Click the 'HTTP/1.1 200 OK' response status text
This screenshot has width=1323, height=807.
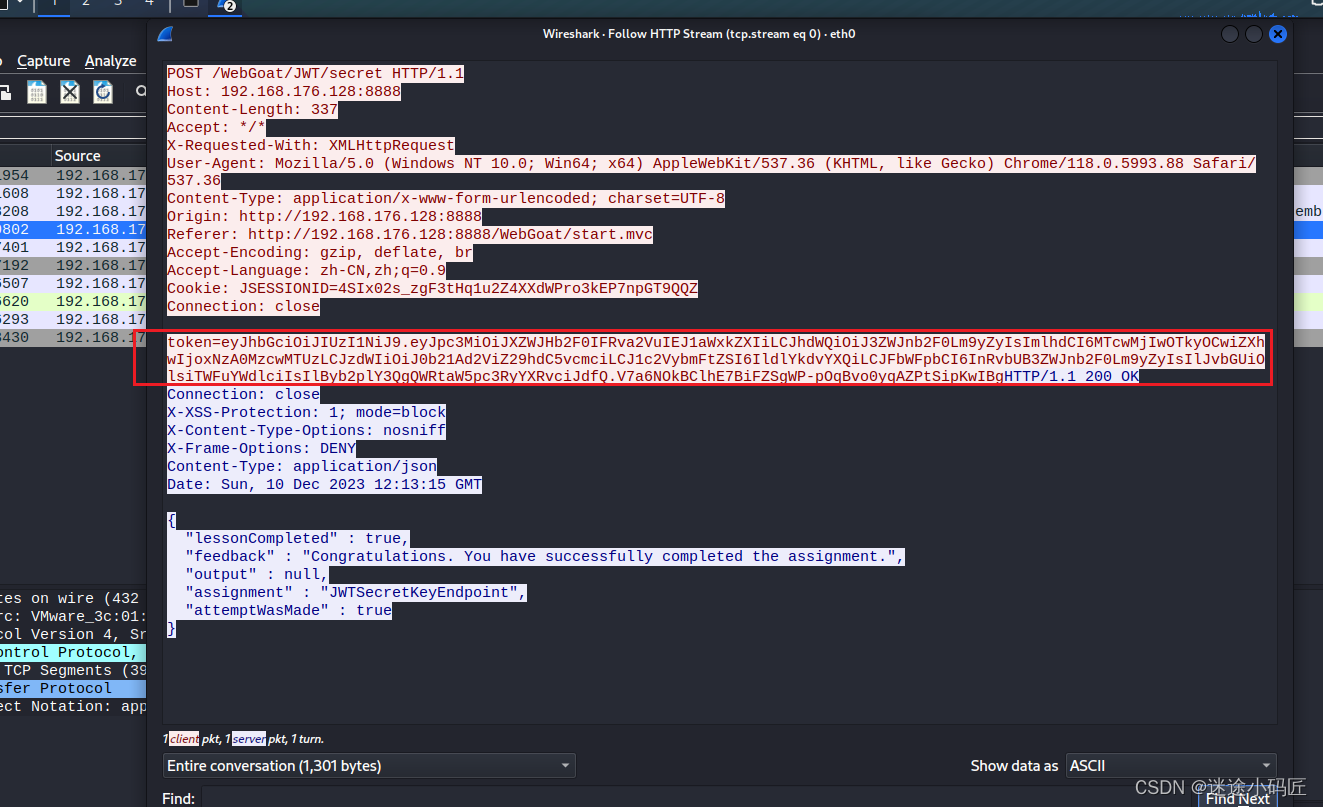(1072, 377)
